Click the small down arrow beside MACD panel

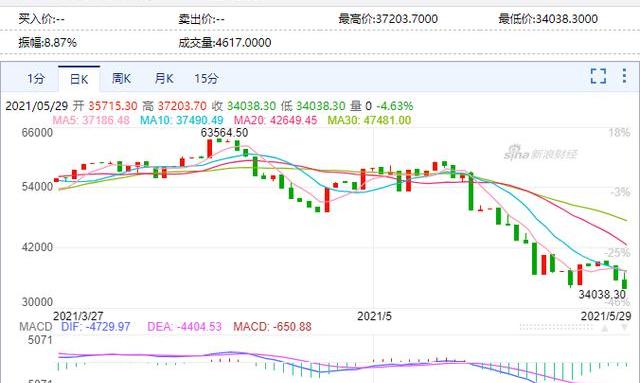624,327
